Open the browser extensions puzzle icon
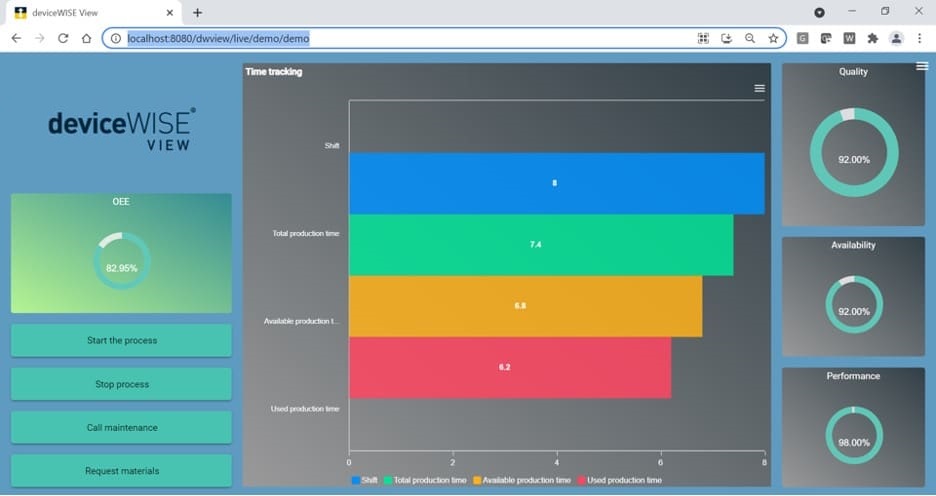 point(873,38)
